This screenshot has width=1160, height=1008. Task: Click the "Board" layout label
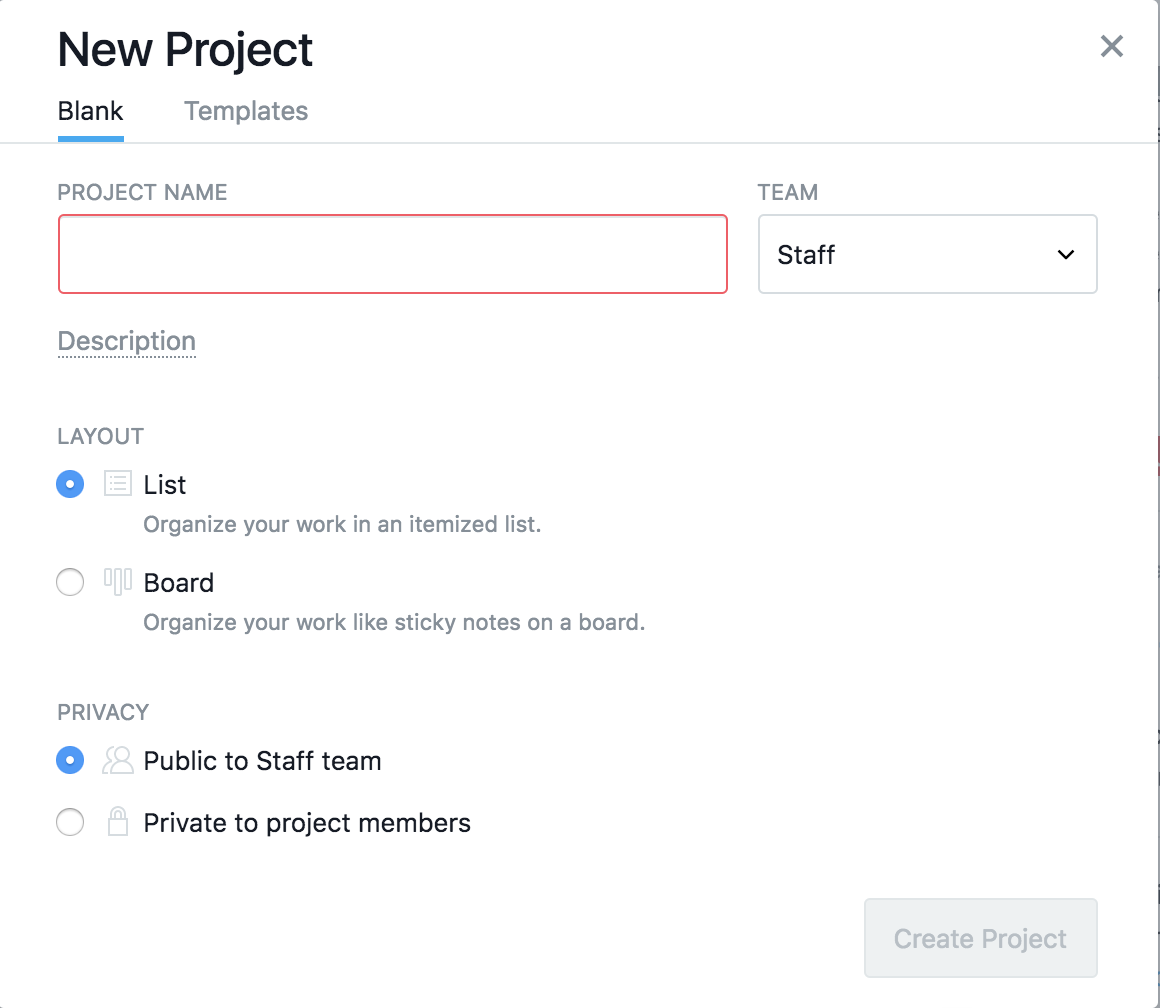(179, 583)
